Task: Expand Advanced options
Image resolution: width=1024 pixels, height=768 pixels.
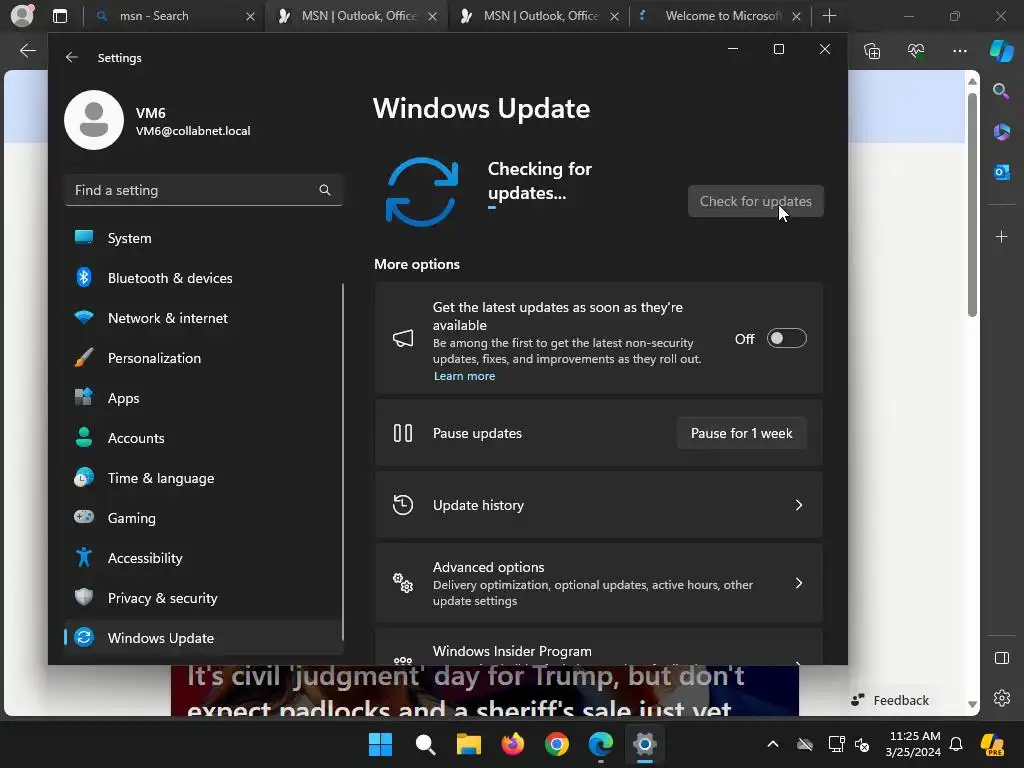Action: point(598,583)
